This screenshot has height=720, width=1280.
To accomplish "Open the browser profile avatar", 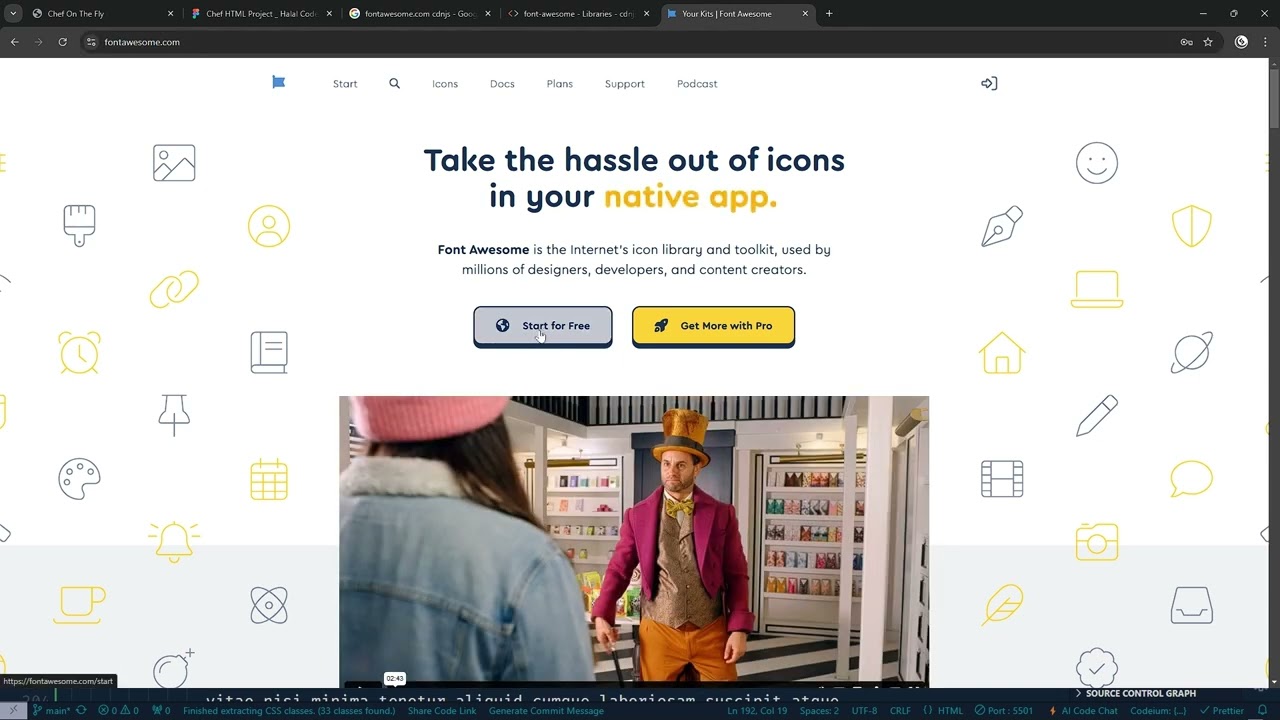I will pyautogui.click(x=1241, y=42).
